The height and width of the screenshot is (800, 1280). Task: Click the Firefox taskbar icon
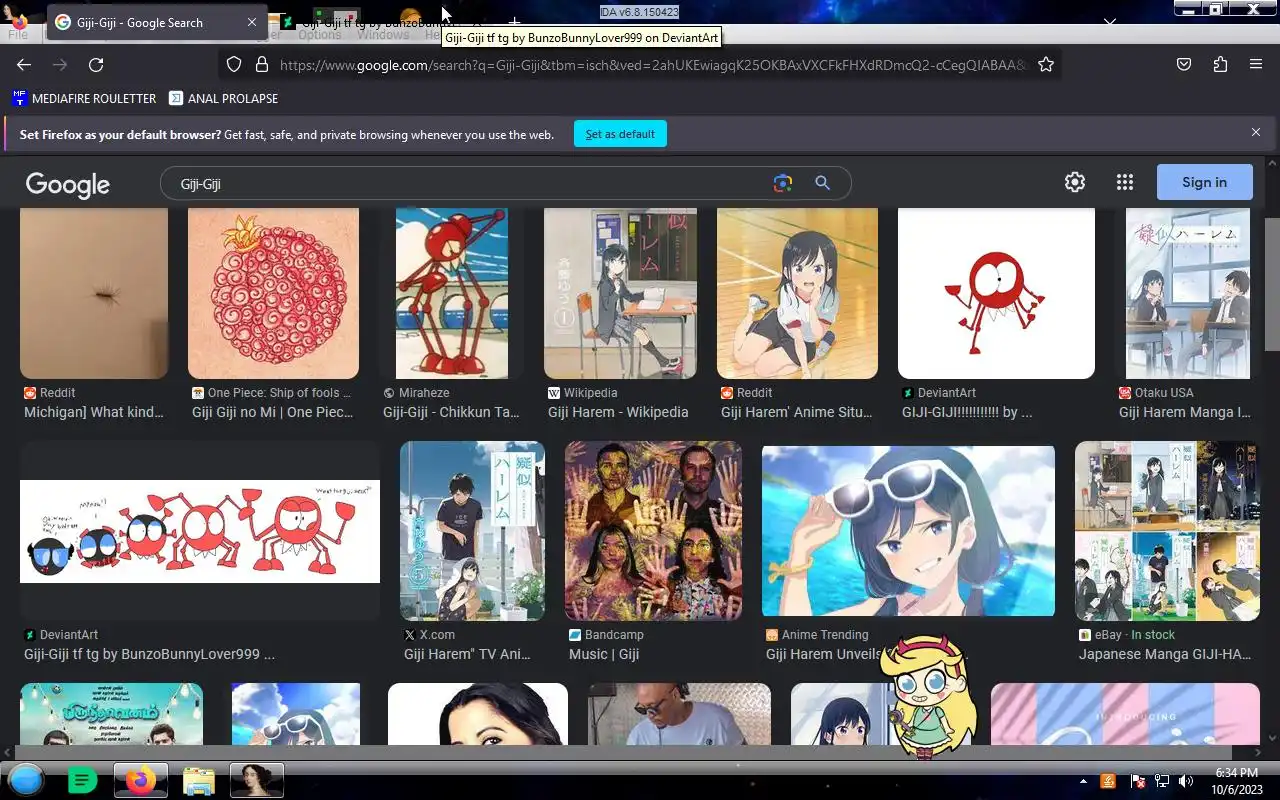tap(140, 780)
